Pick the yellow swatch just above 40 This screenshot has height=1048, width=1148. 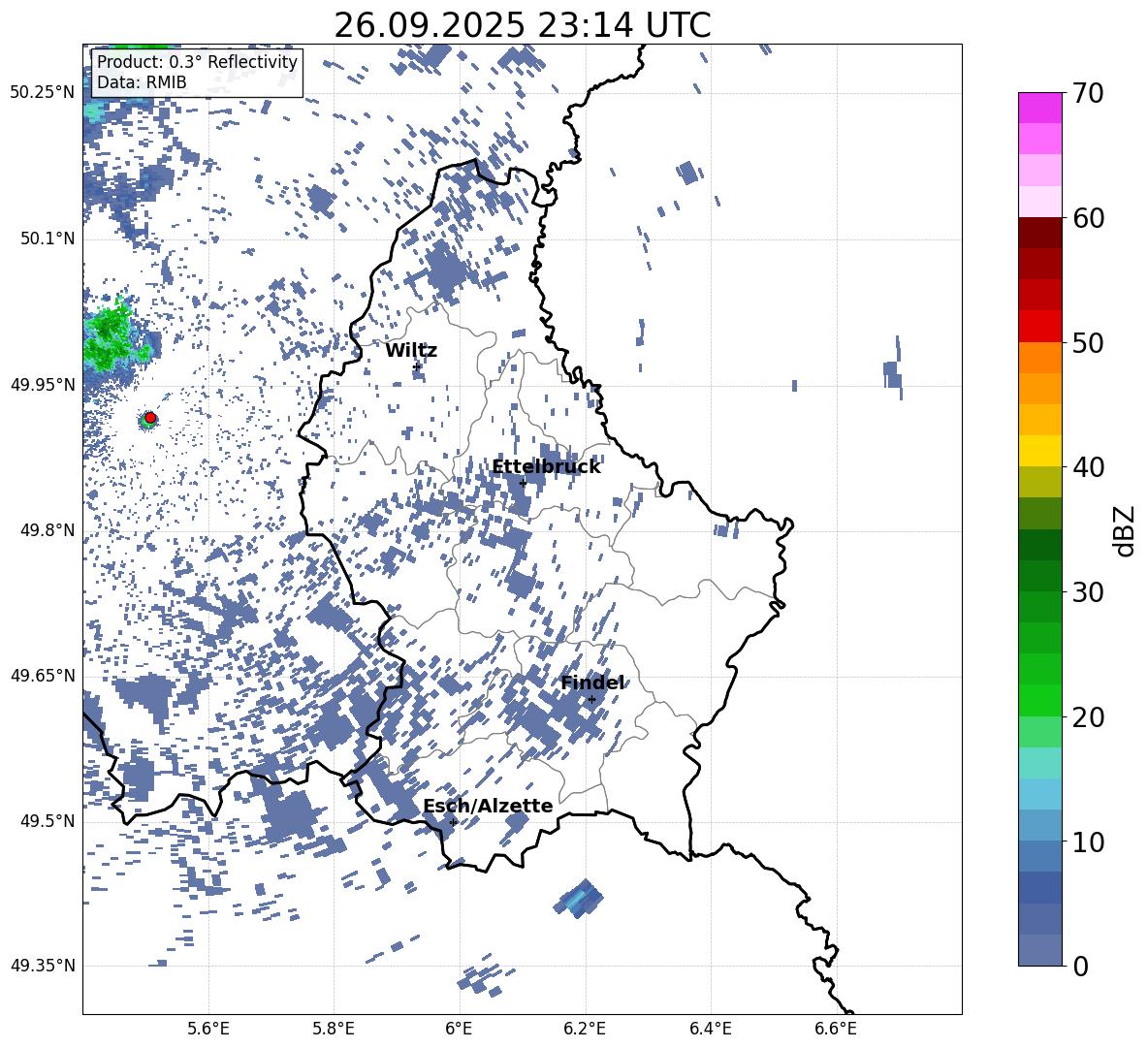click(1039, 451)
